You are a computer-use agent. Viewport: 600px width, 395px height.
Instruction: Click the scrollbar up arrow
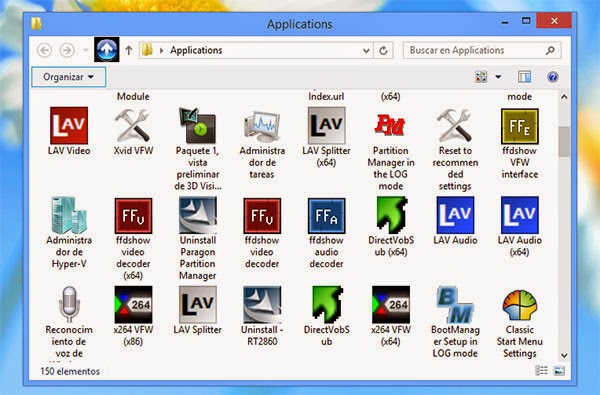point(564,97)
